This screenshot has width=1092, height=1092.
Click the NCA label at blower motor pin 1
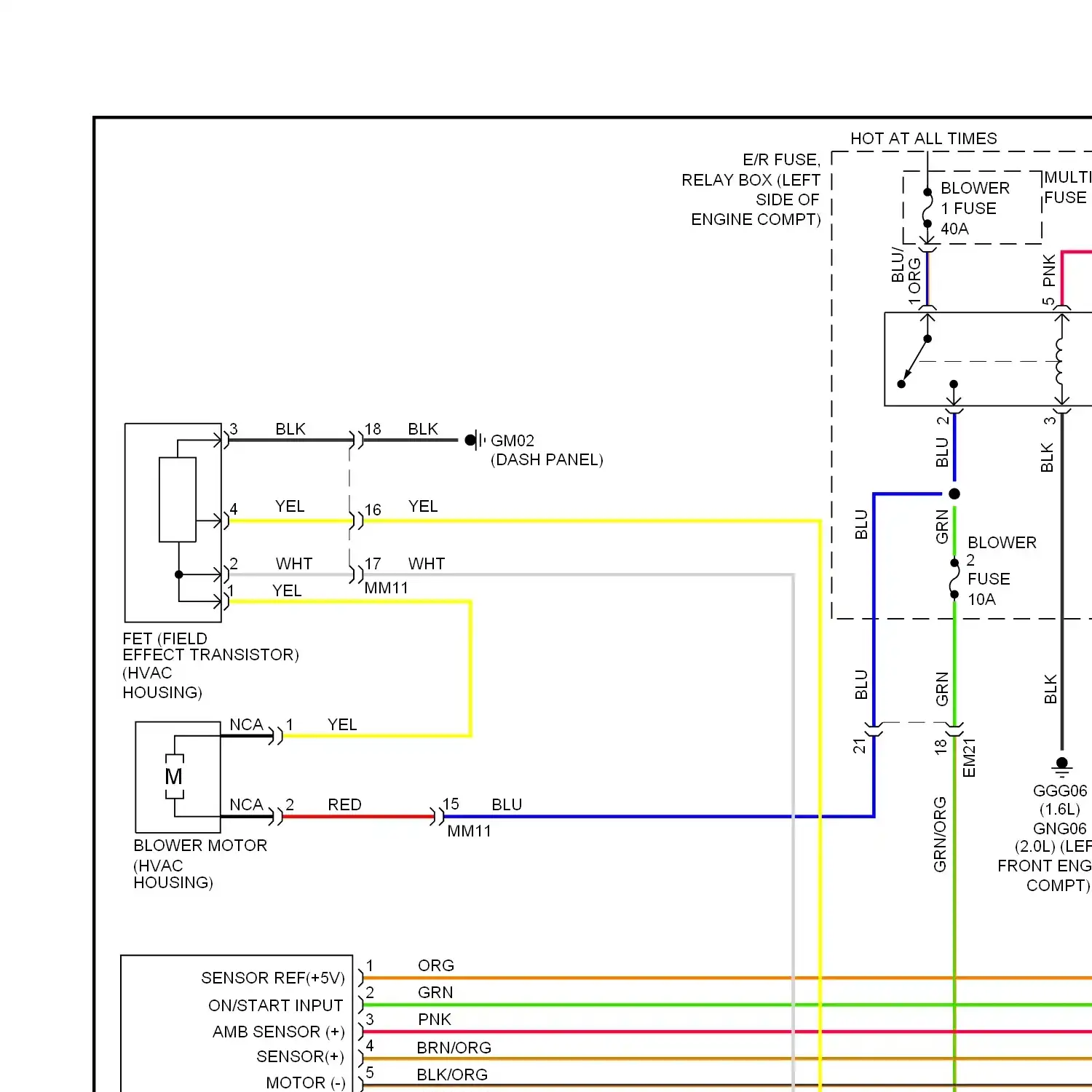[x=246, y=724]
